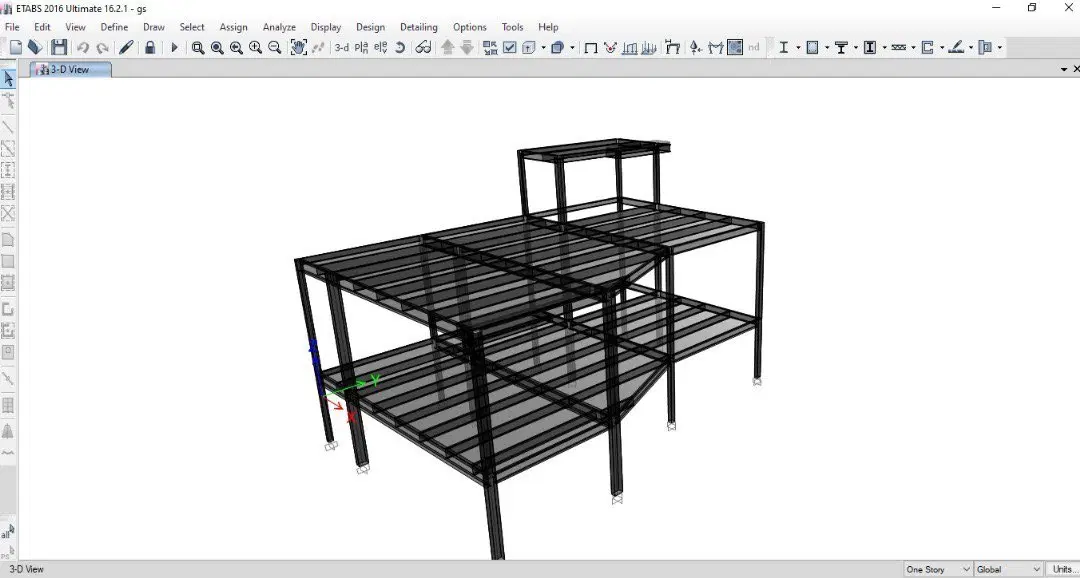Switch to the default 3-d view
The width and height of the screenshot is (1080, 578).
pos(342,48)
